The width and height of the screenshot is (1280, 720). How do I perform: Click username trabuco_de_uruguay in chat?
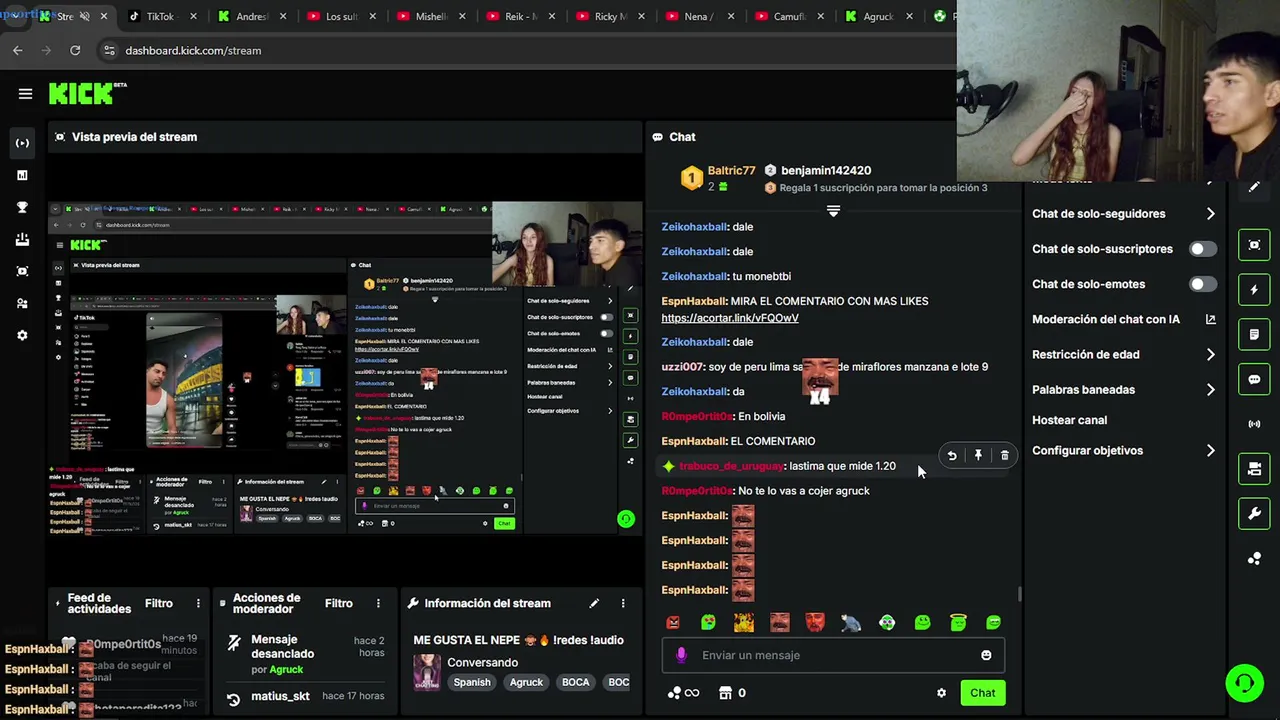point(731,466)
